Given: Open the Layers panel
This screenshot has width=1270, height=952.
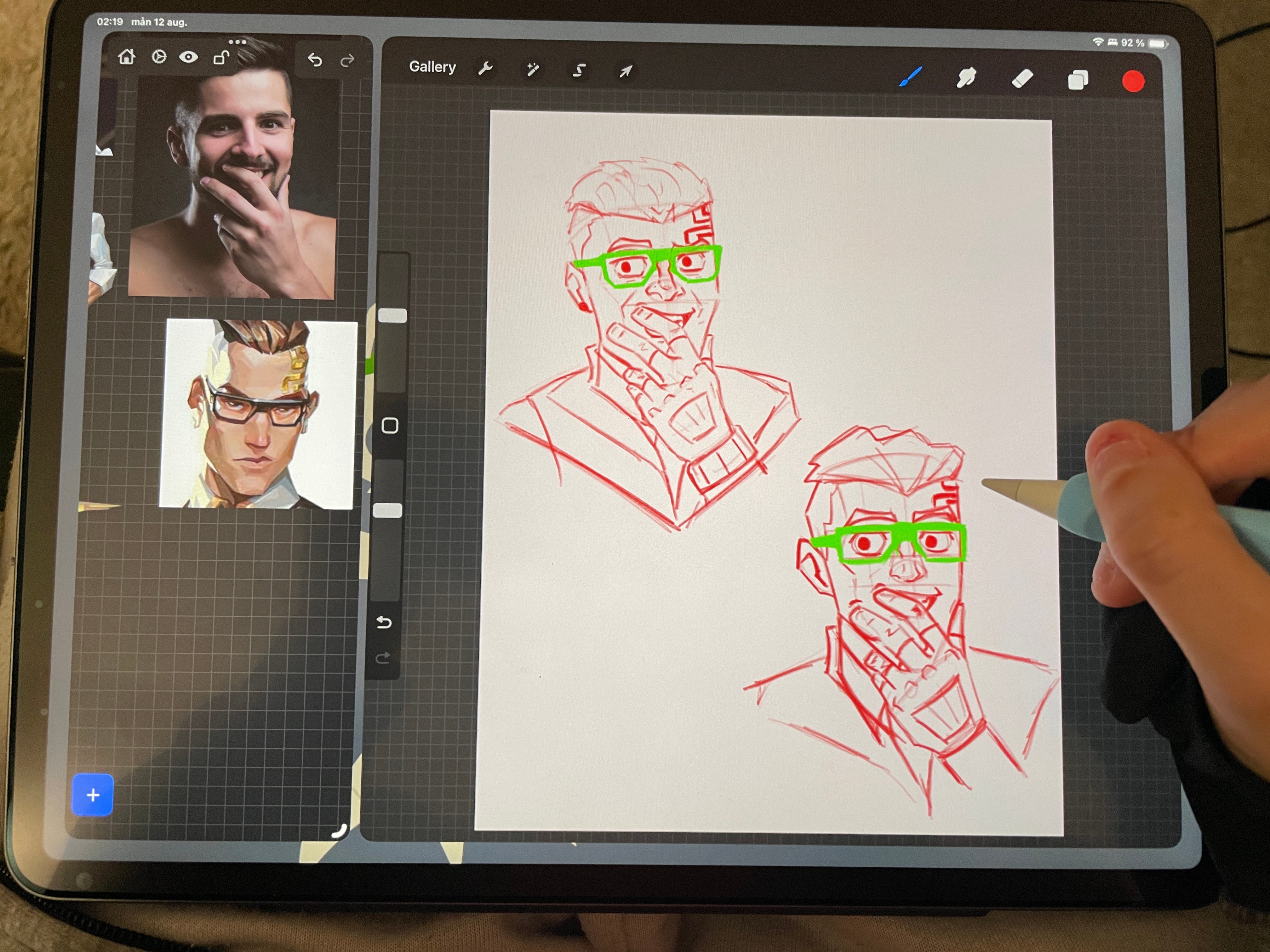Looking at the screenshot, I should pos(1078,80).
